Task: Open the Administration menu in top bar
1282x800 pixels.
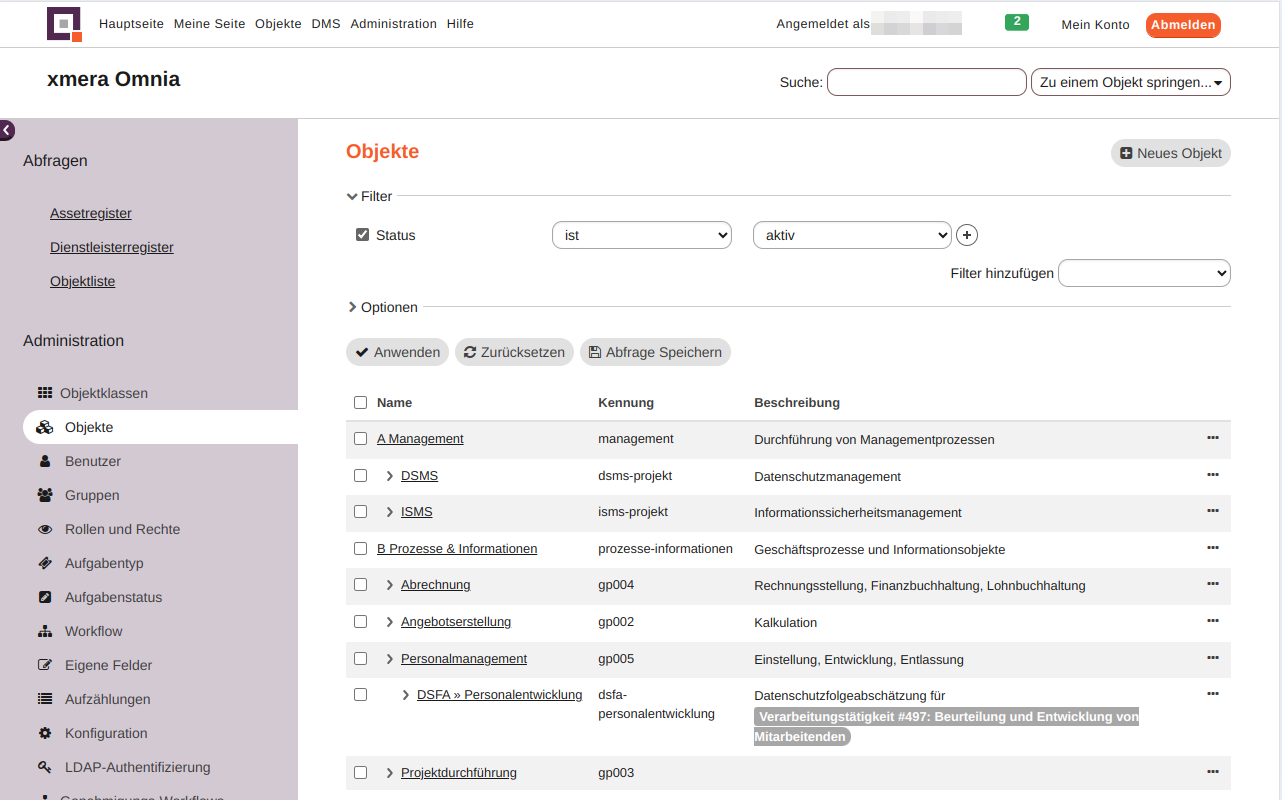Action: tap(393, 24)
